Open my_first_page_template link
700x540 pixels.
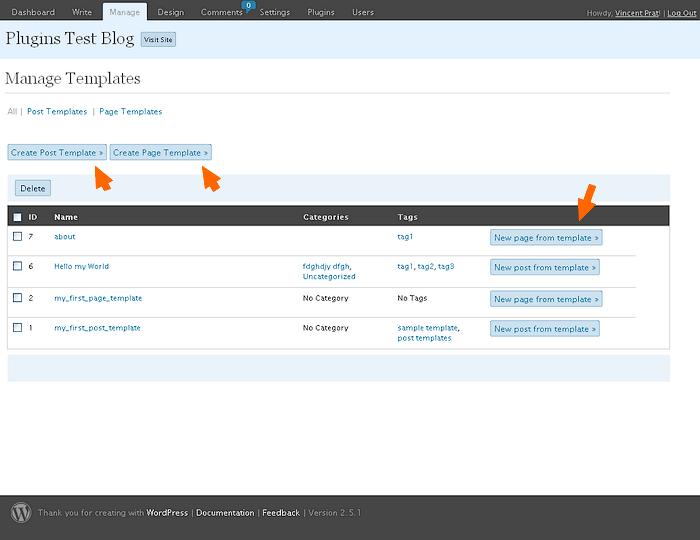point(98,298)
